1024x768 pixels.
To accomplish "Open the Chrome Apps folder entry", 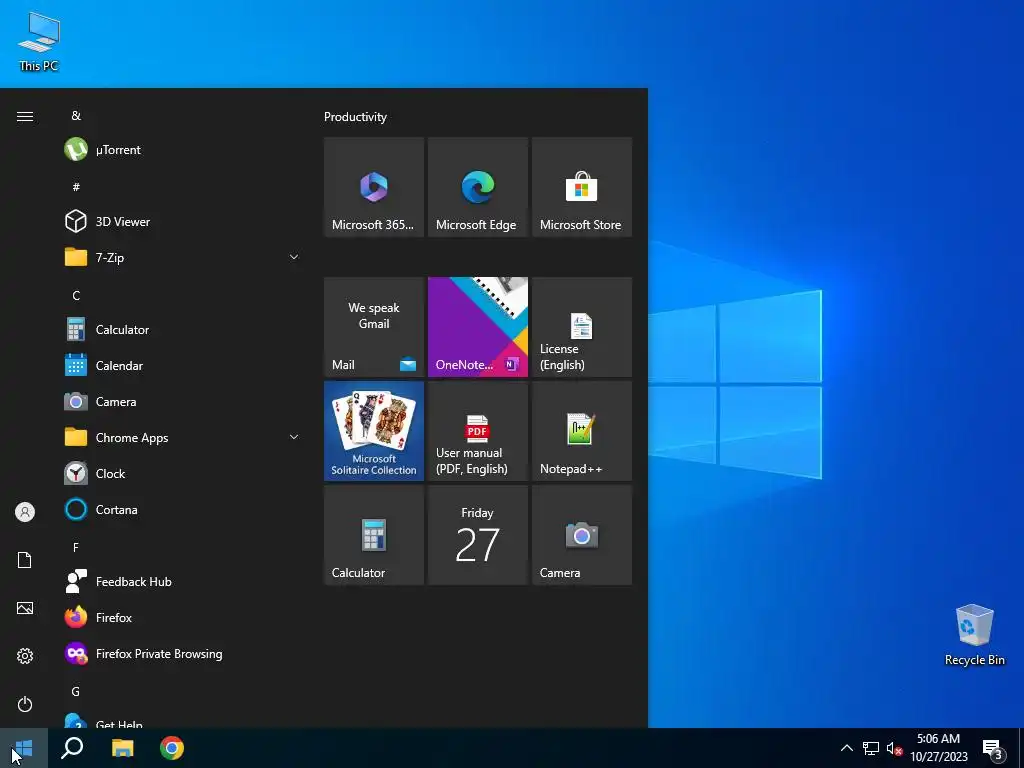I will coord(183,438).
